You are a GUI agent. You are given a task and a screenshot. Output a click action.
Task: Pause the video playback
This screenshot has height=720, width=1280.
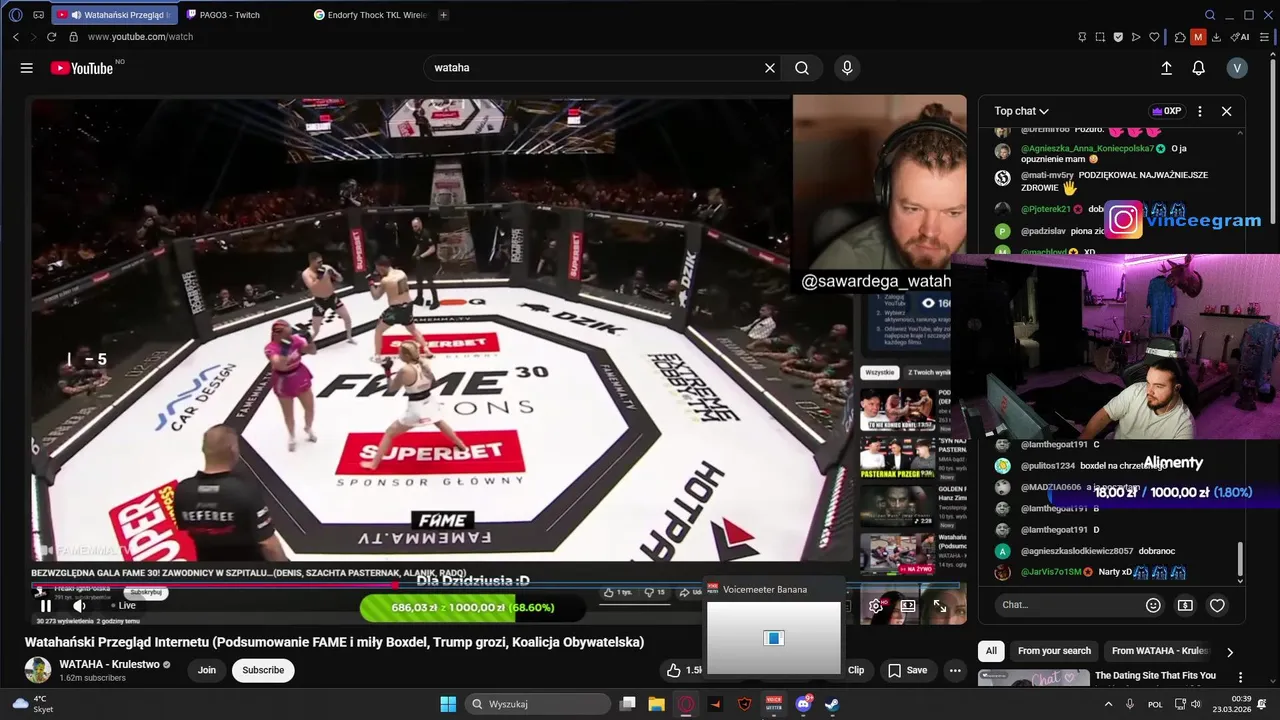pos(45,605)
